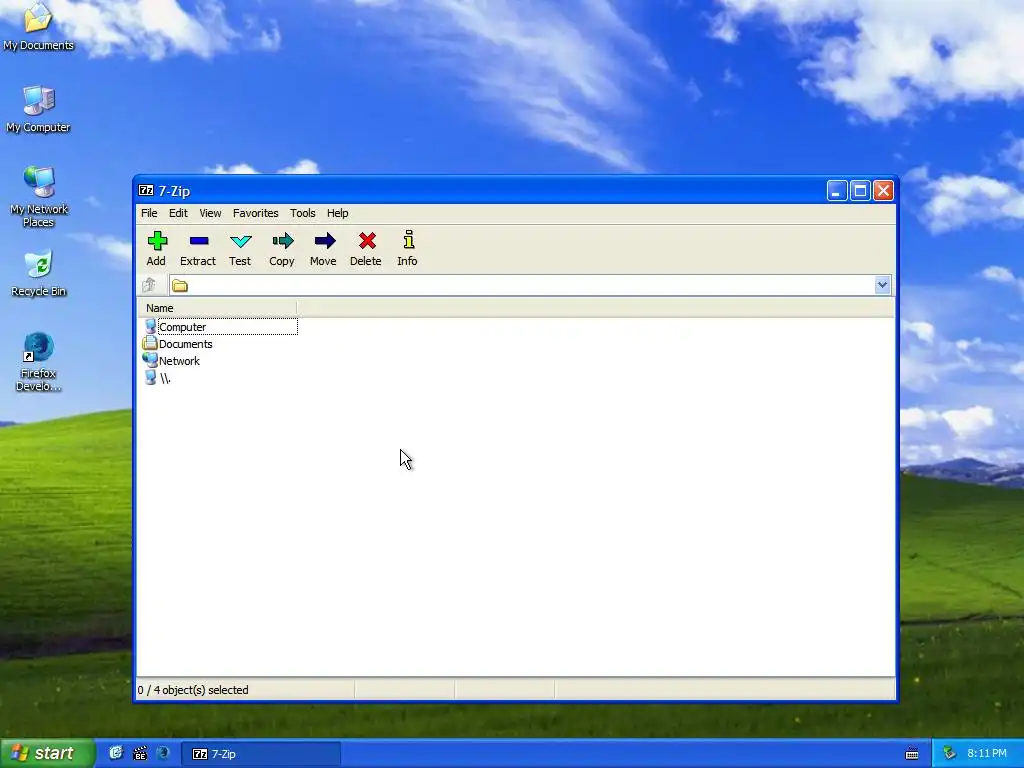Minimize the 7-Zip window
1024x768 pixels.
click(837, 191)
